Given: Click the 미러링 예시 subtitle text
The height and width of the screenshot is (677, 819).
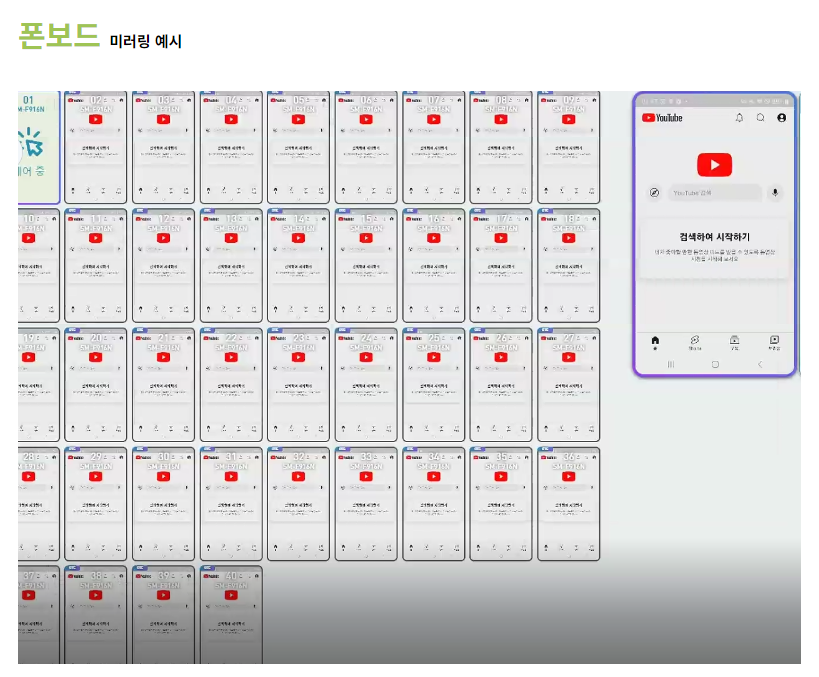Looking at the screenshot, I should coord(146,41).
